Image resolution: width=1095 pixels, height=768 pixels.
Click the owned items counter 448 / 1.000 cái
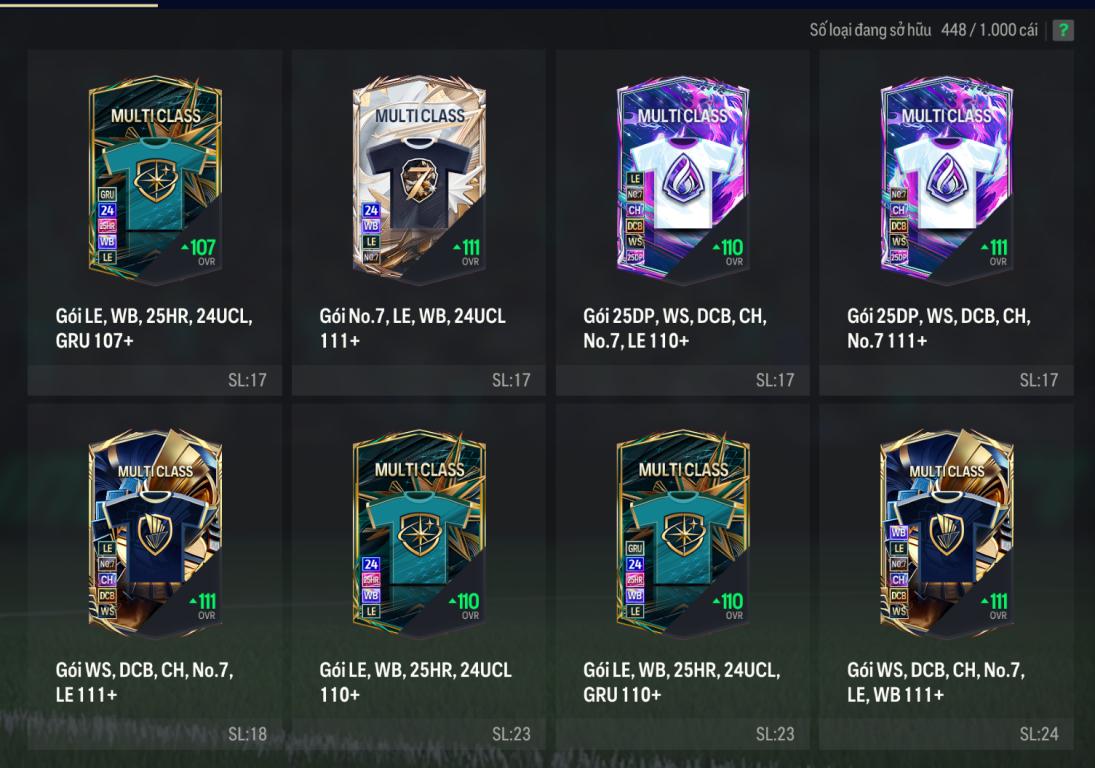coord(989,30)
